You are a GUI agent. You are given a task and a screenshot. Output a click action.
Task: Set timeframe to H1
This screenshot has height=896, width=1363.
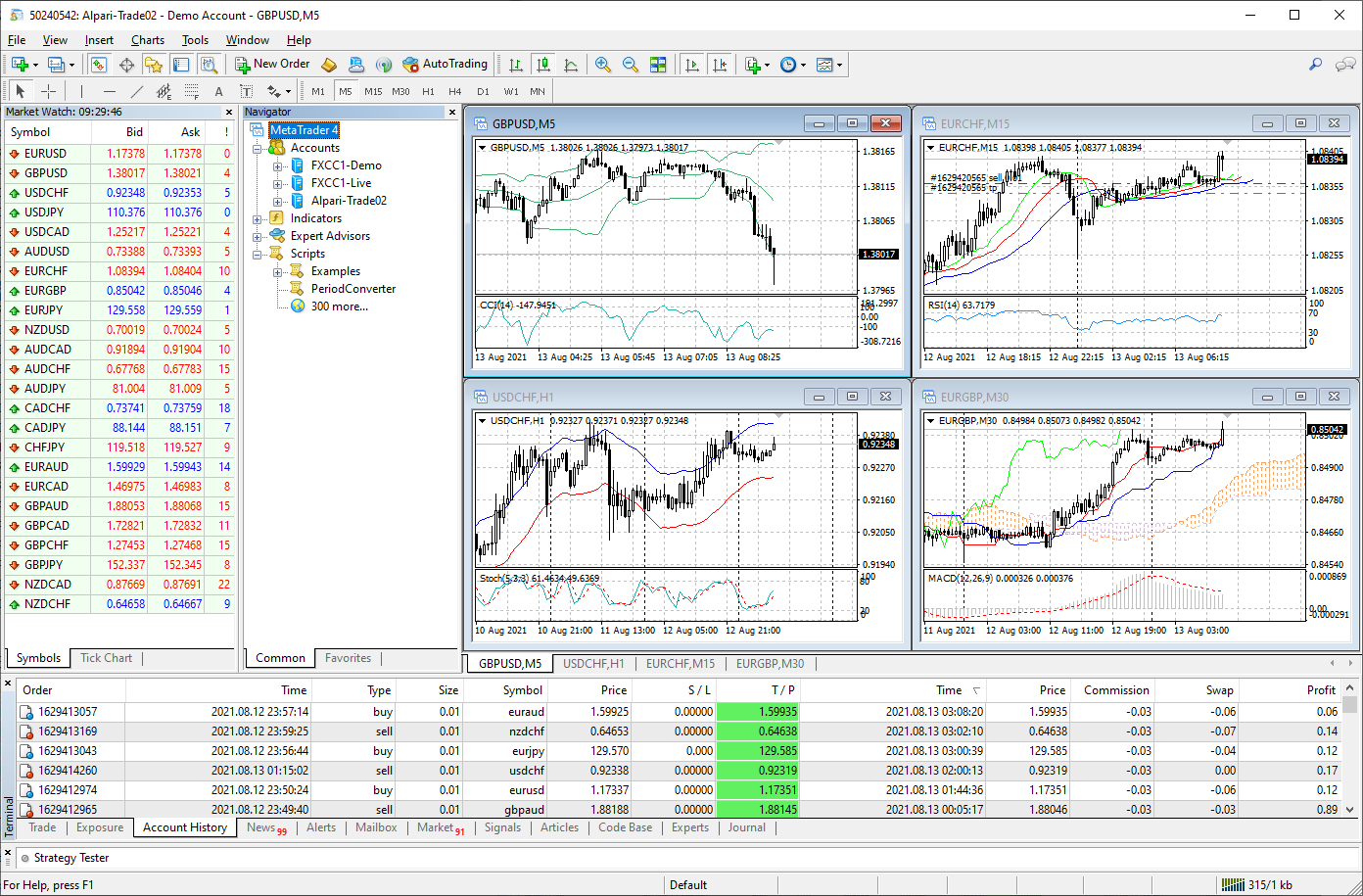(428, 91)
